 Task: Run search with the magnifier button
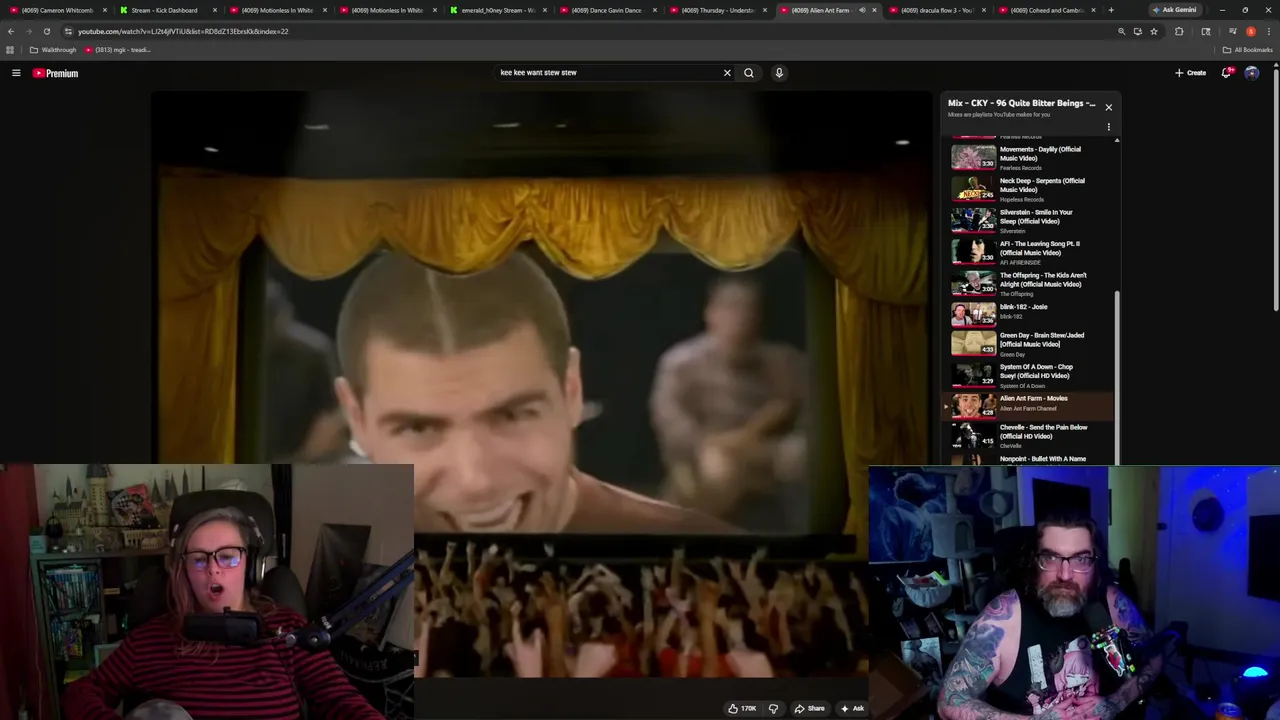tap(748, 73)
